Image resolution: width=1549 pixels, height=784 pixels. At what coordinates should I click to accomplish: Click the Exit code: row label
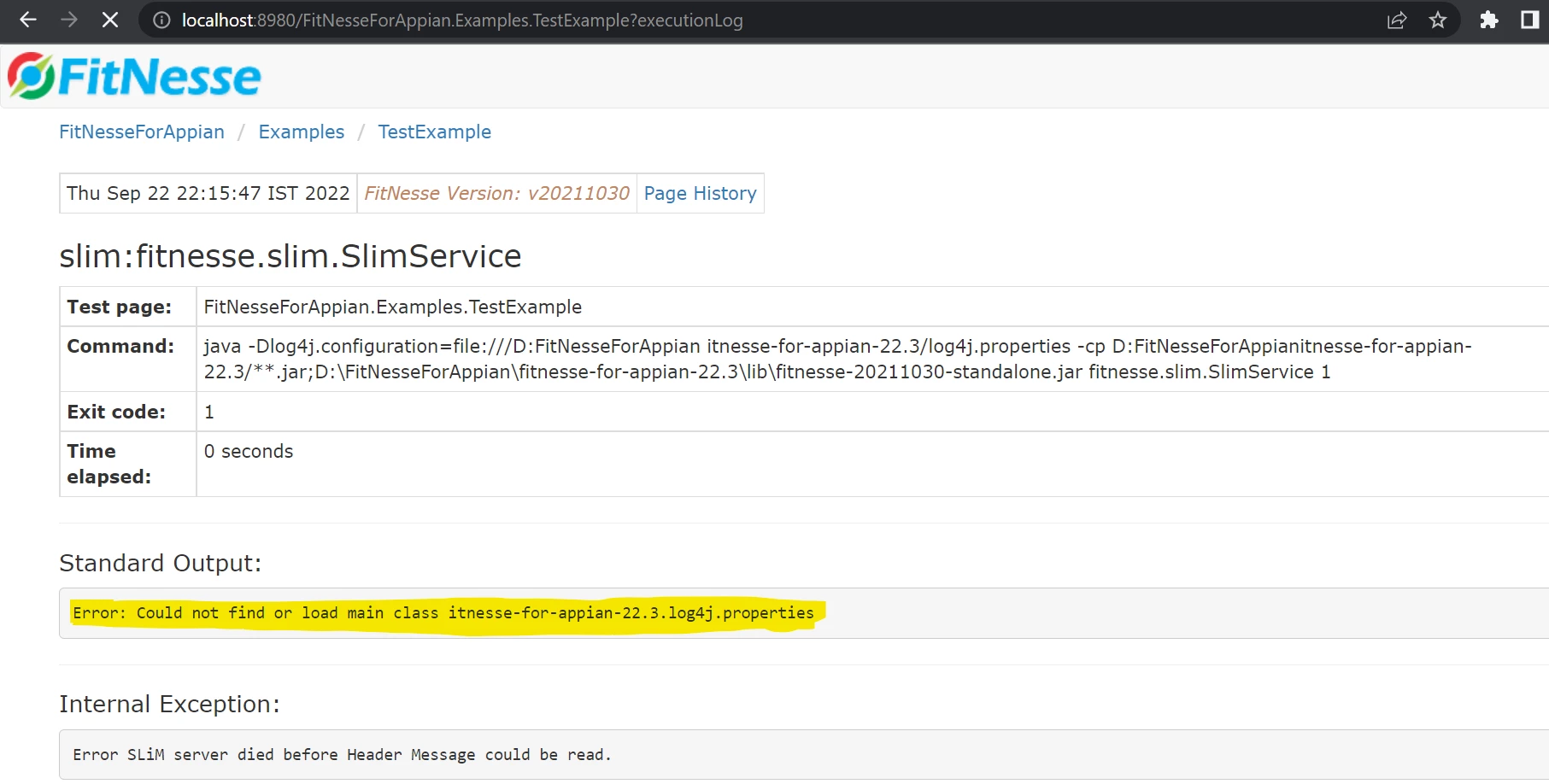(x=116, y=412)
